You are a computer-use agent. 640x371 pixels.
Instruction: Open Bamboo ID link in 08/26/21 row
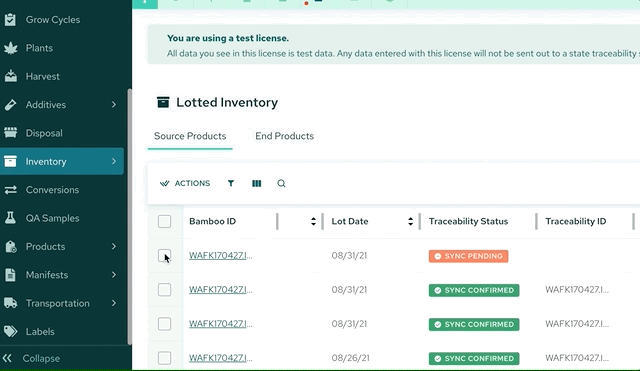pyautogui.click(x=220, y=358)
